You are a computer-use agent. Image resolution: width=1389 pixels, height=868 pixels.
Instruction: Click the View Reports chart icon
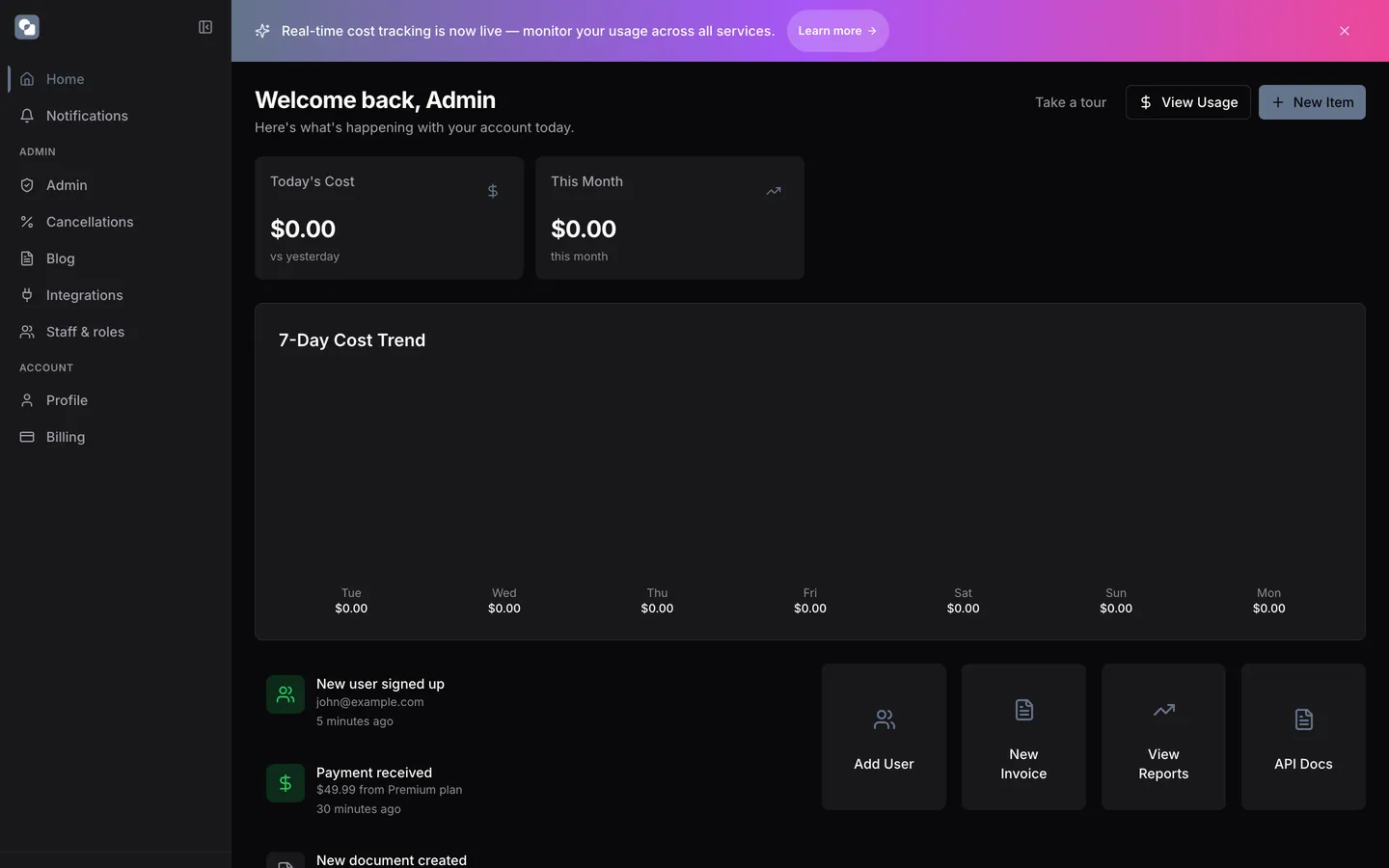(1164, 710)
